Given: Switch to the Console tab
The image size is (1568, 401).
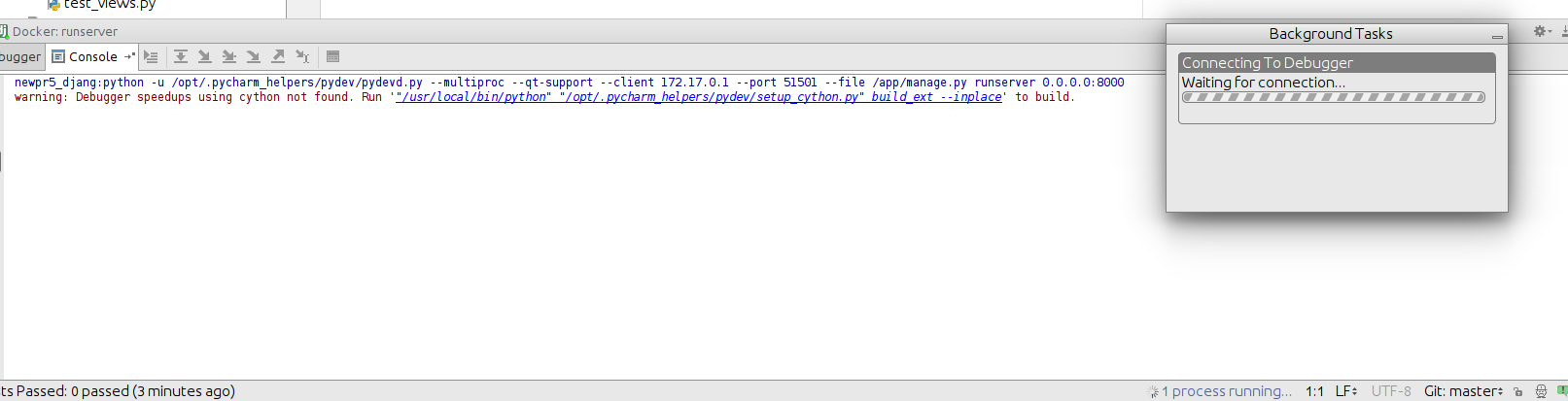Looking at the screenshot, I should pos(92,56).
